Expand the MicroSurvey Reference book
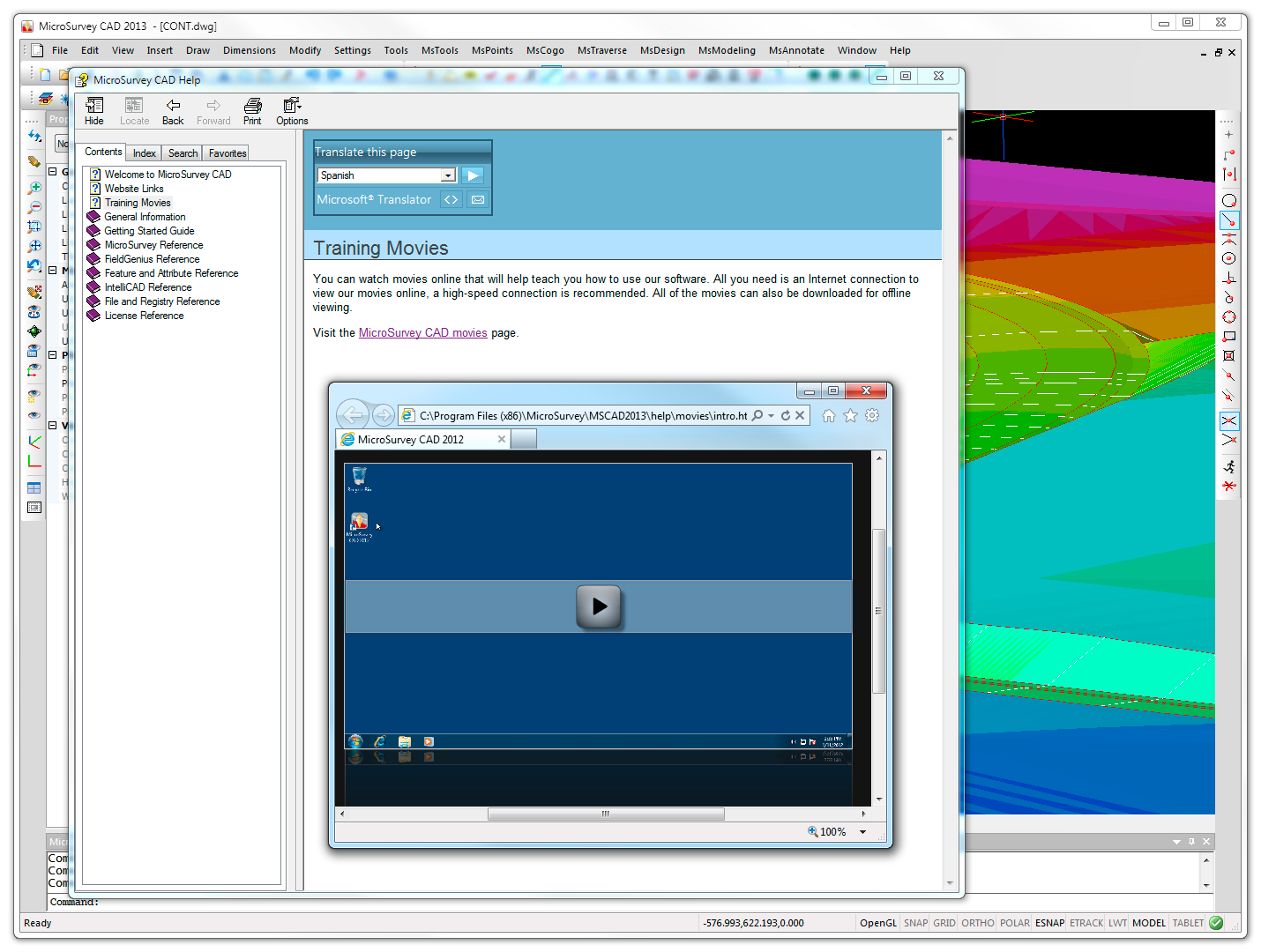 [x=153, y=245]
